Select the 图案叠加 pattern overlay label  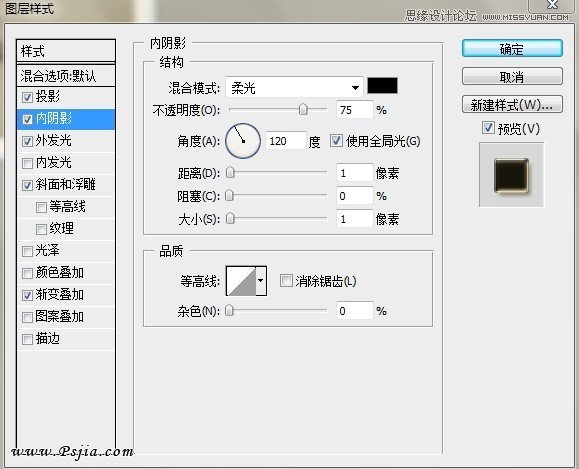coord(60,316)
